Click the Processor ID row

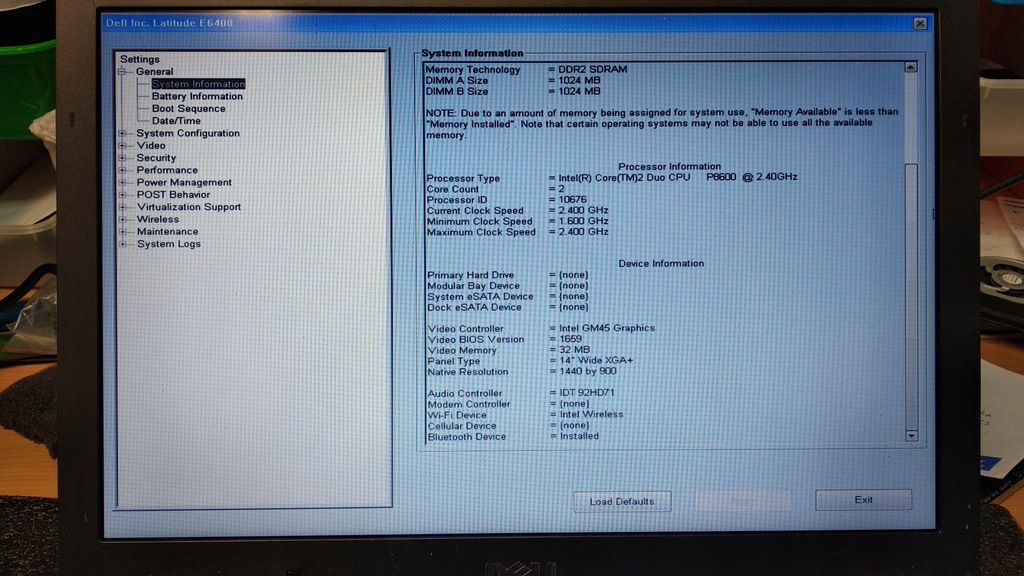coord(507,200)
